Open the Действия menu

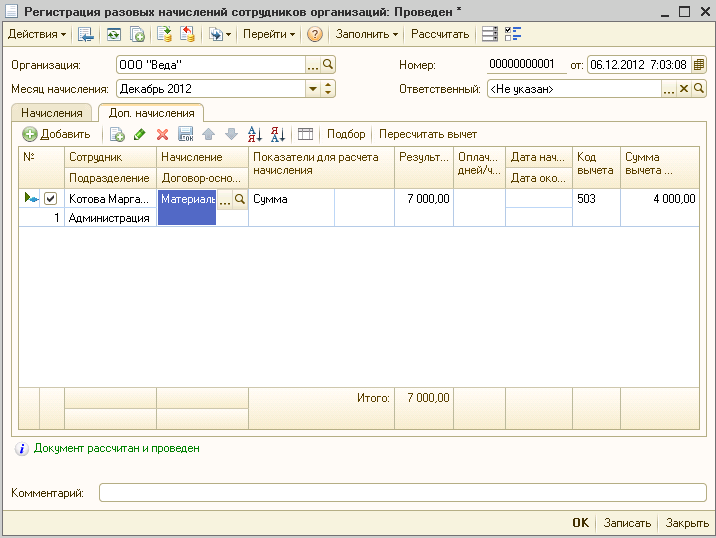coord(37,34)
